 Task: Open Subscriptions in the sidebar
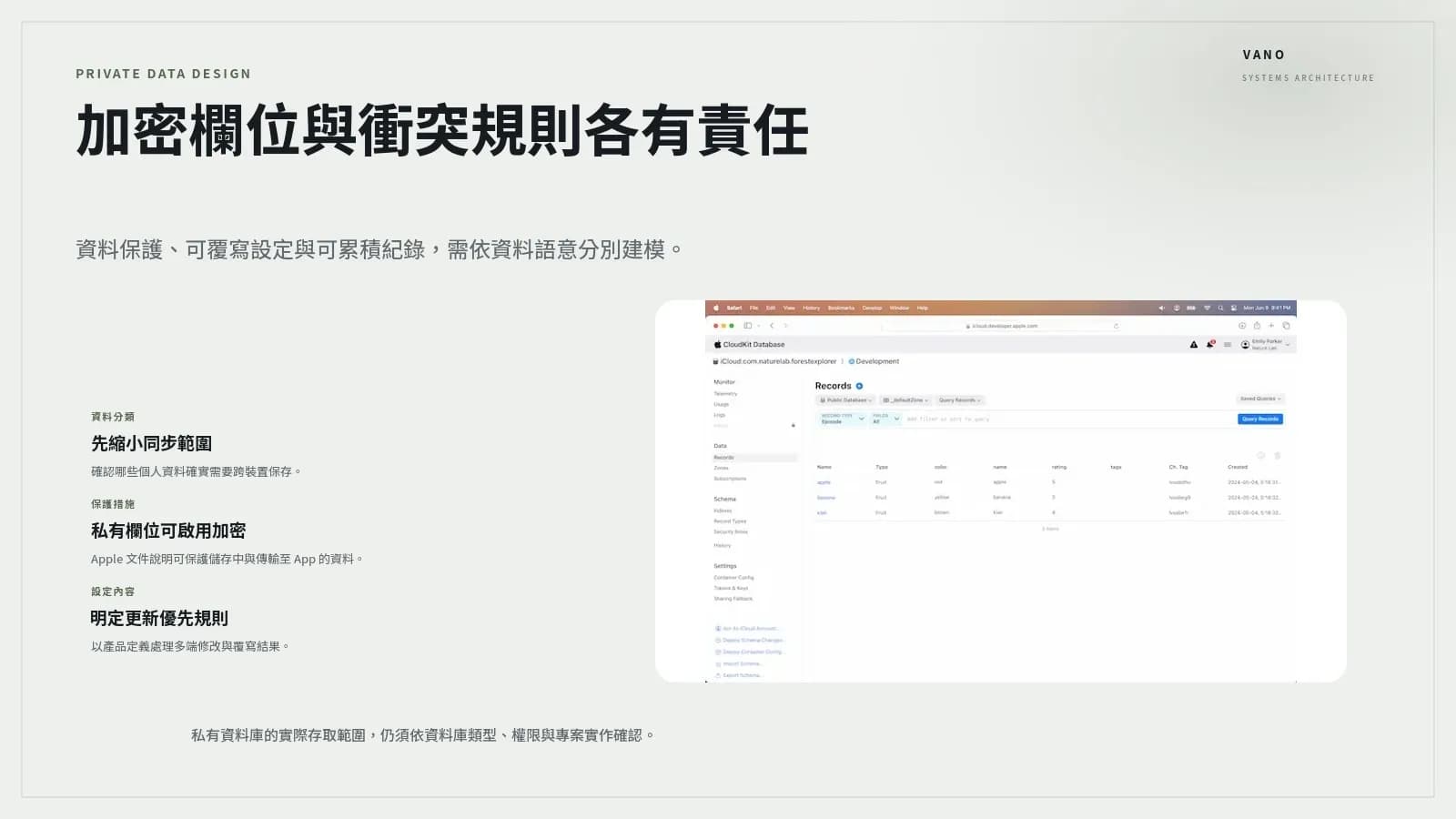point(730,479)
